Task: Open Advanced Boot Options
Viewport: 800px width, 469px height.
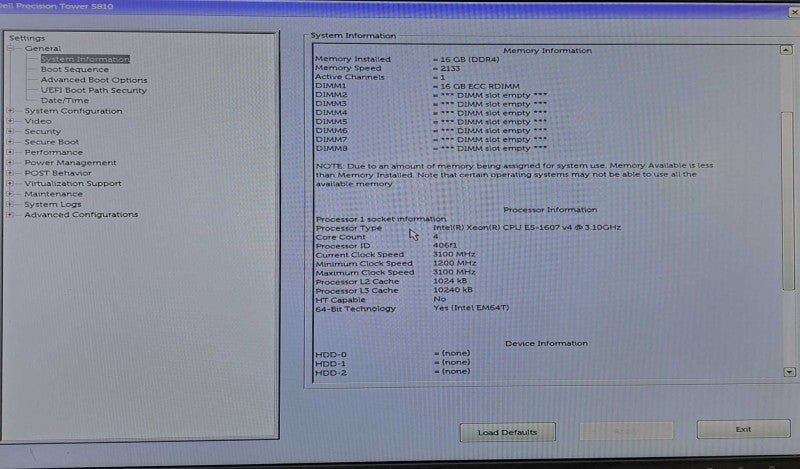Action: pyautogui.click(x=94, y=80)
